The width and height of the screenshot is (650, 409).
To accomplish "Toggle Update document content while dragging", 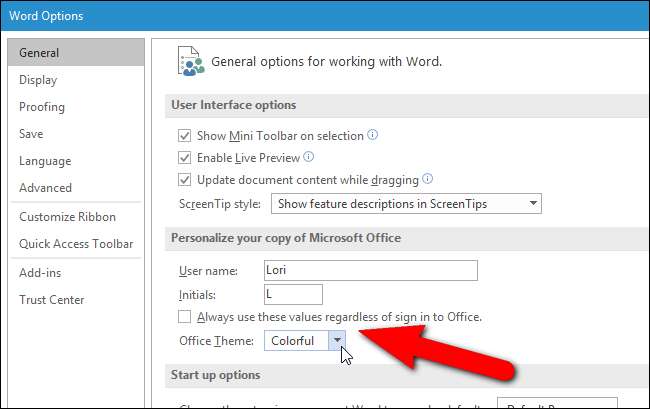I will point(184,180).
